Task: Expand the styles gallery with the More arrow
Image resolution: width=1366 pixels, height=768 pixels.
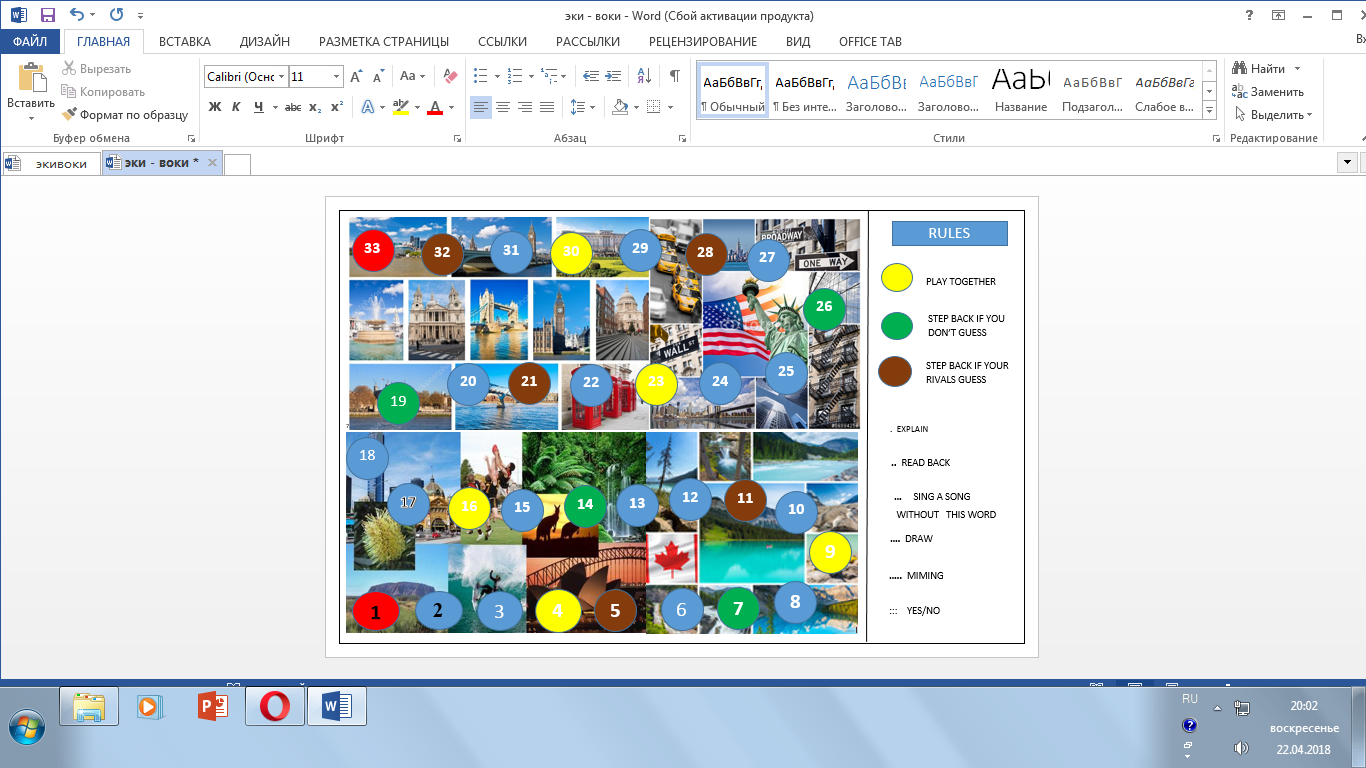Action: [1210, 109]
